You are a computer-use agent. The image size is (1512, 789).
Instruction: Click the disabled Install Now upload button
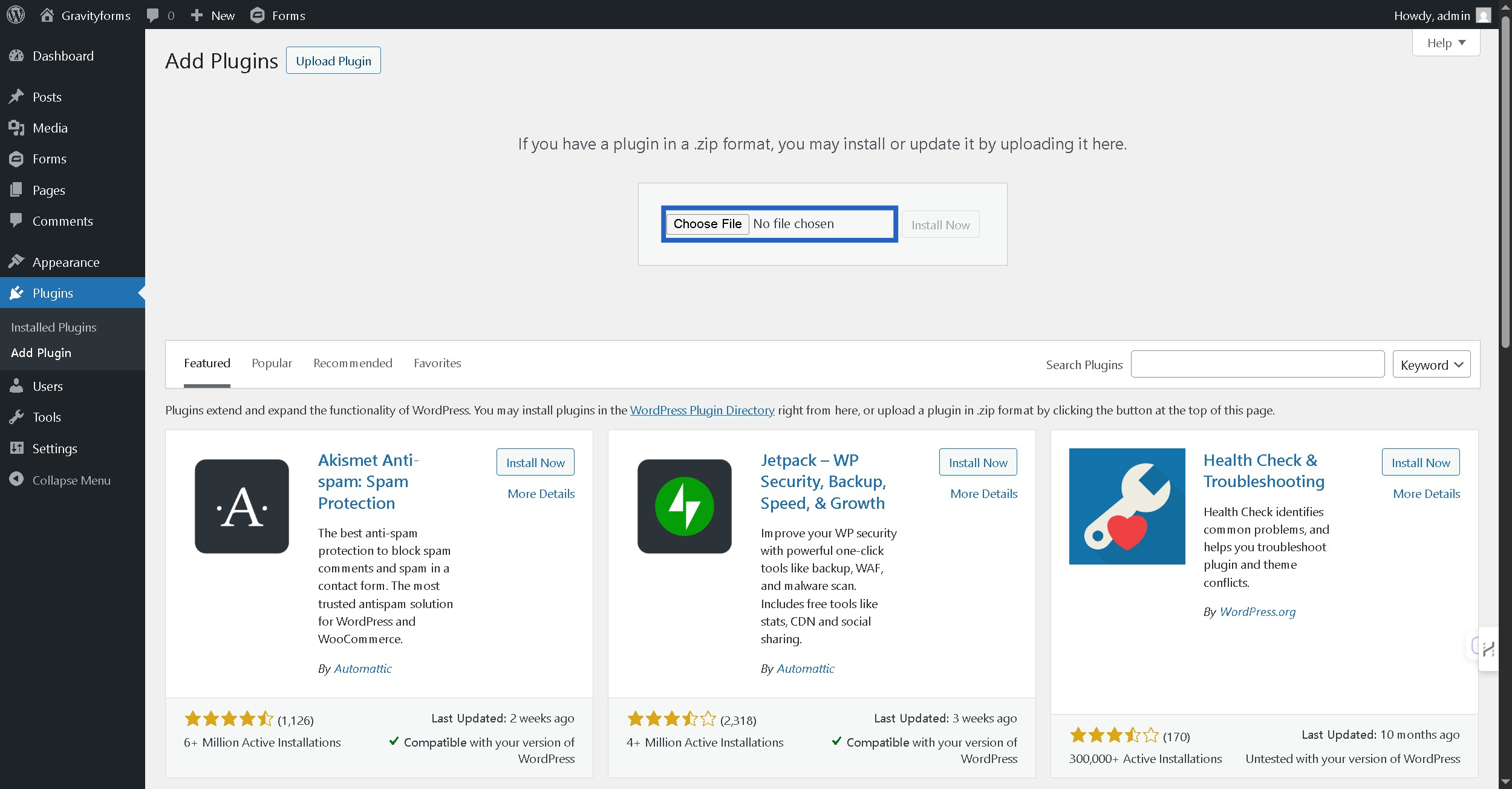(x=940, y=224)
